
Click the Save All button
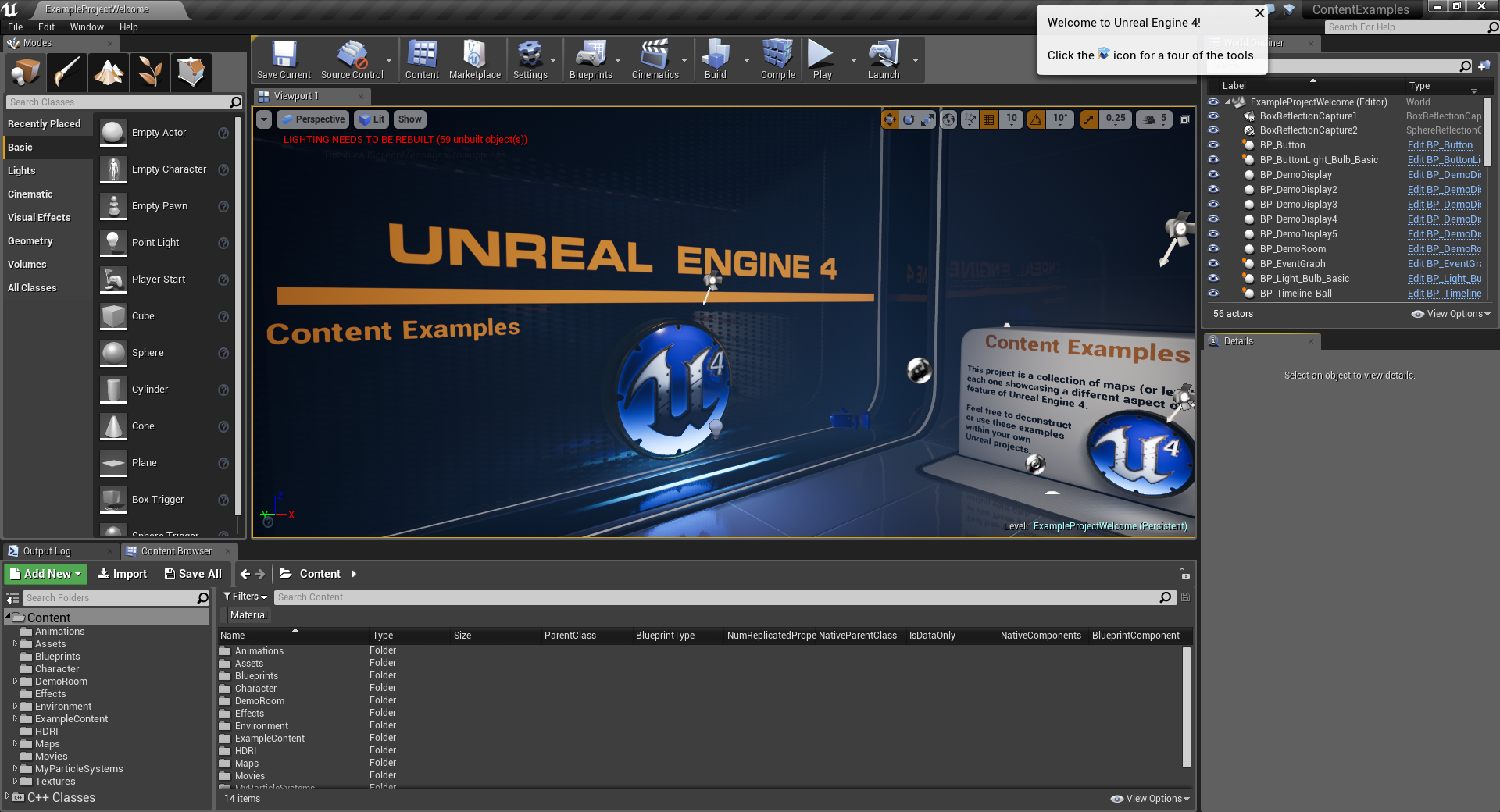[x=193, y=574]
